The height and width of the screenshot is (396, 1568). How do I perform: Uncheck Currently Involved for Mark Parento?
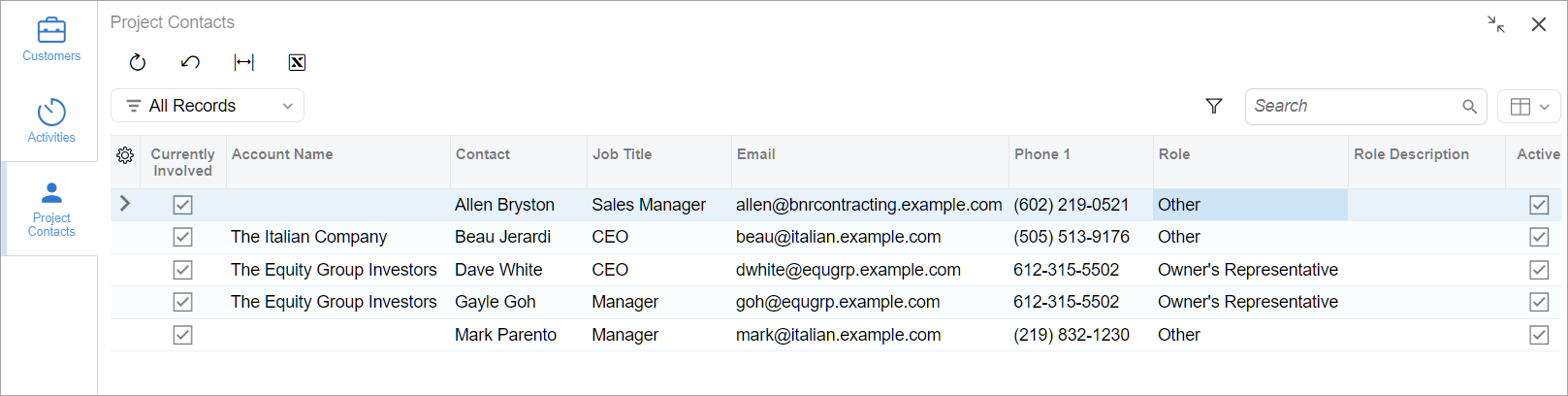[182, 335]
